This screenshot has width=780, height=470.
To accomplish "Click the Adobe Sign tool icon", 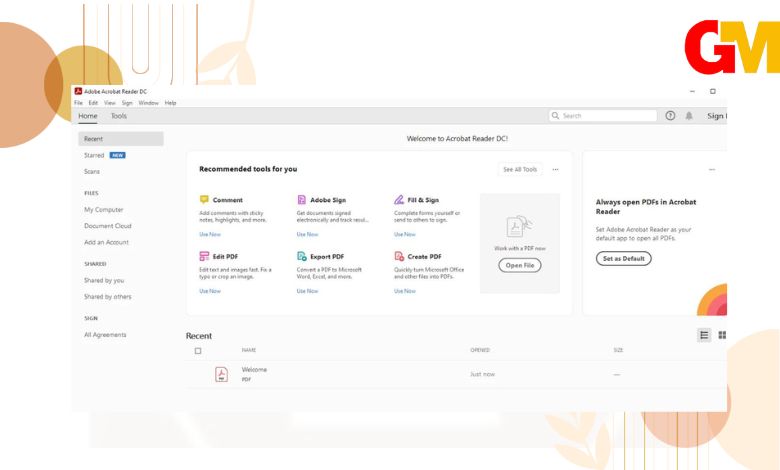I will click(x=301, y=199).
